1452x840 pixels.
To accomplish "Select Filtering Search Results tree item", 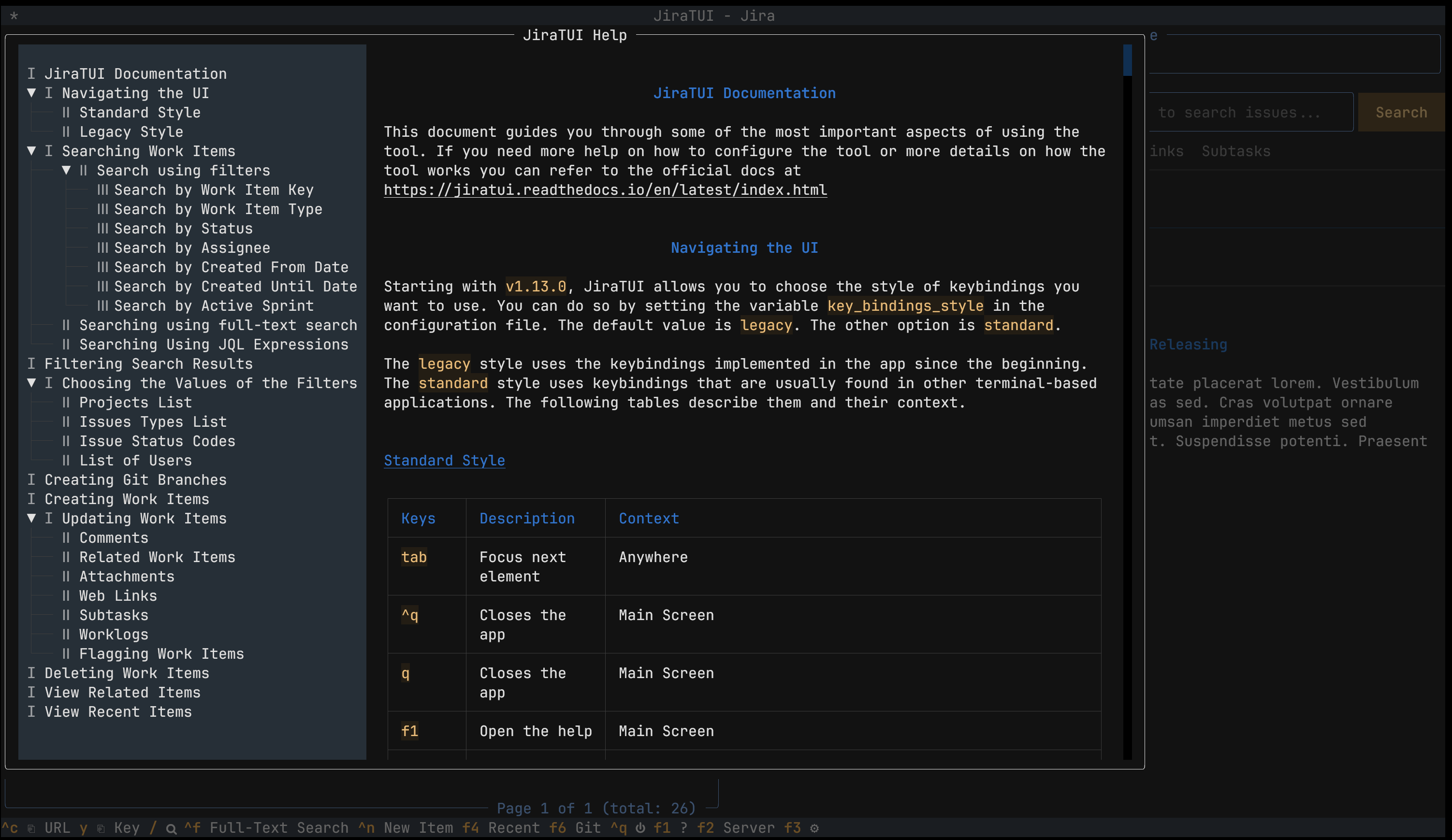I will (149, 363).
